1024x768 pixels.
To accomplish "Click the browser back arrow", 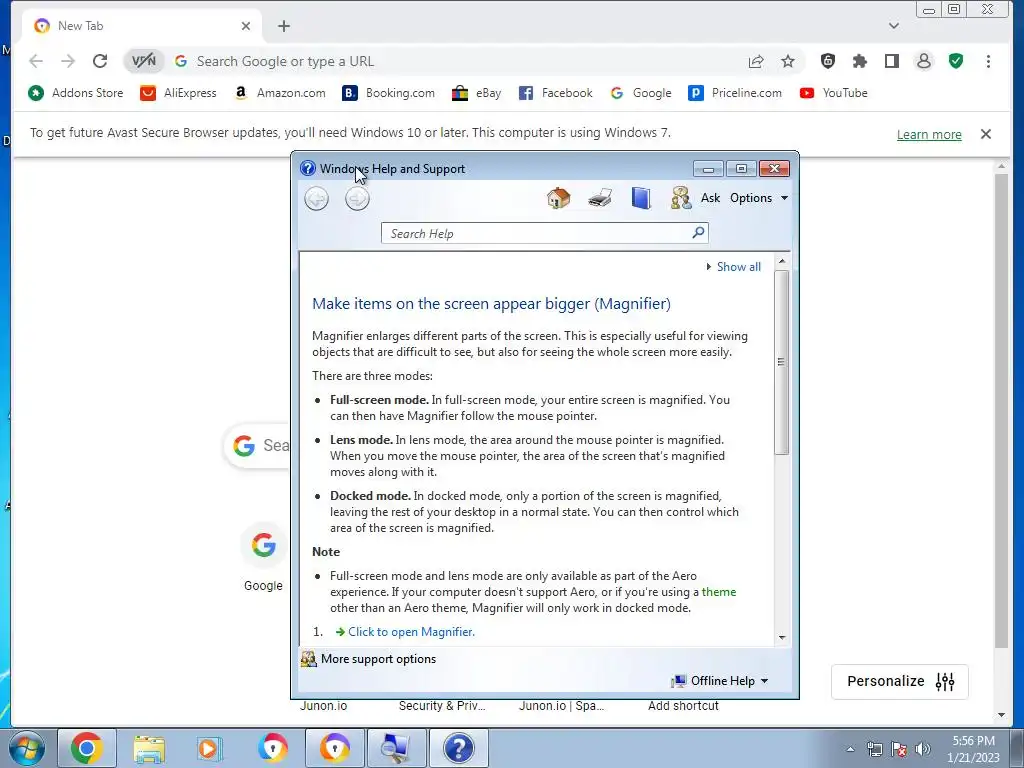I will tap(36, 61).
